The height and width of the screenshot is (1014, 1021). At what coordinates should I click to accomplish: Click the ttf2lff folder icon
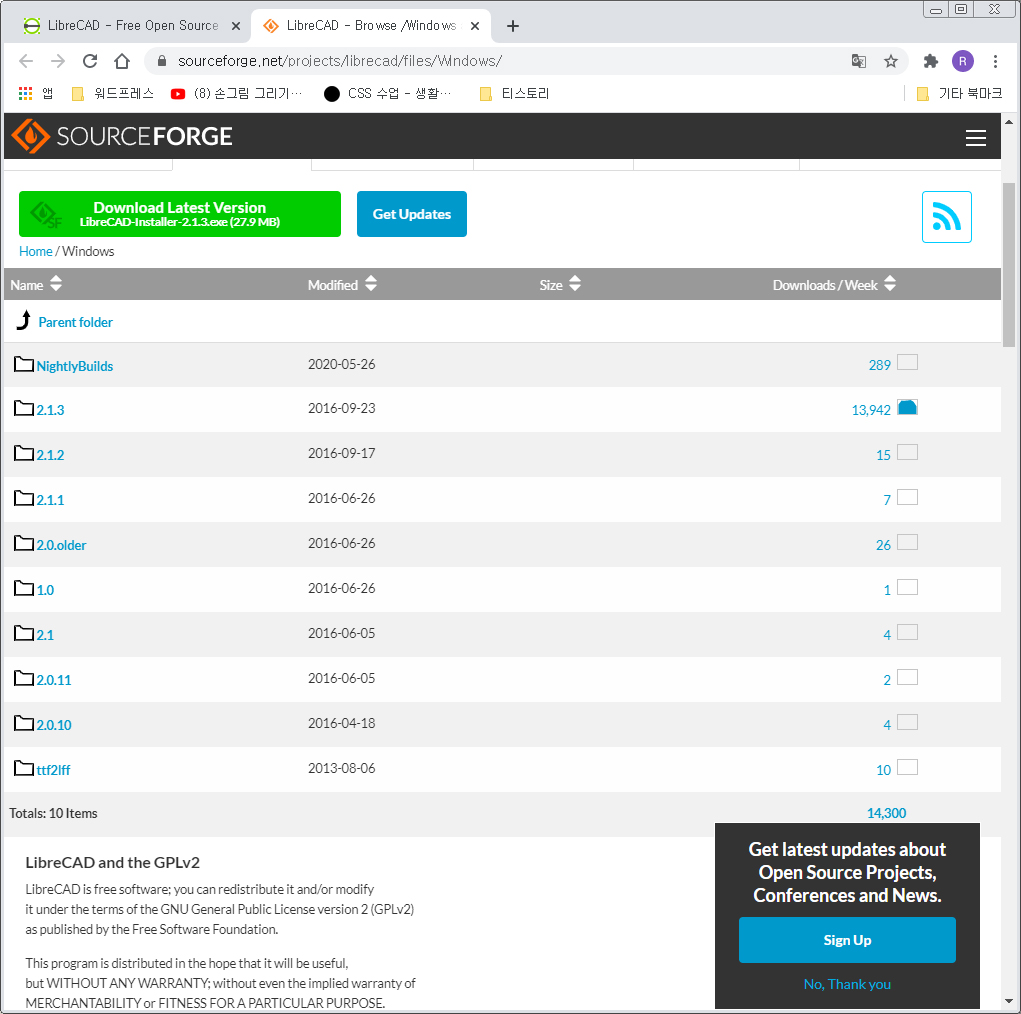[24, 768]
